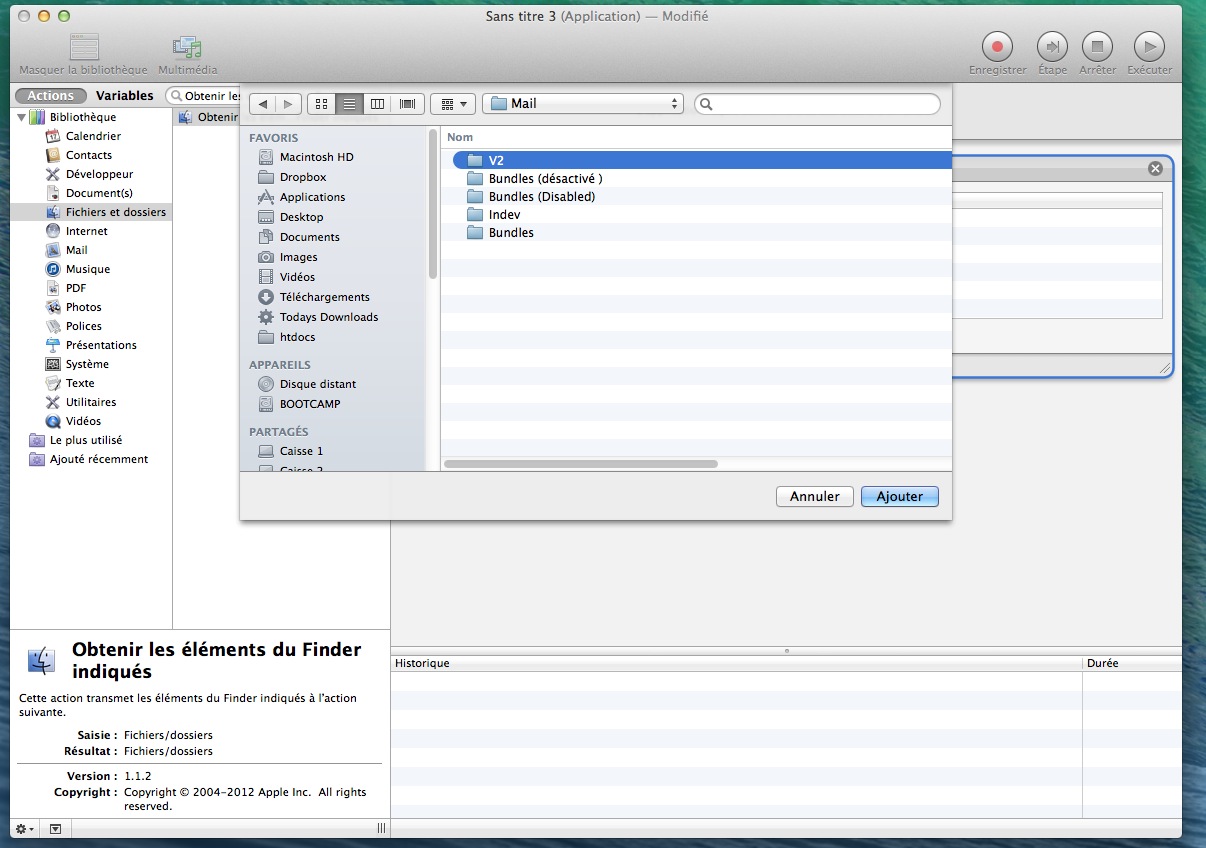Image resolution: width=1206 pixels, height=848 pixels.
Task: Switch to column view in file dialog
Action: pyautogui.click(x=377, y=104)
